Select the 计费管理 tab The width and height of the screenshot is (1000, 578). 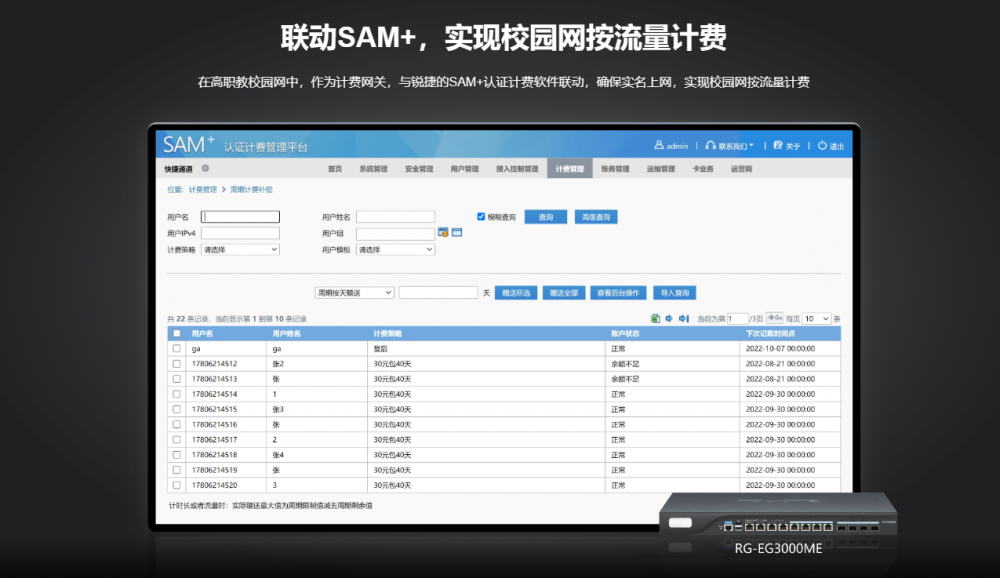pyautogui.click(x=570, y=169)
